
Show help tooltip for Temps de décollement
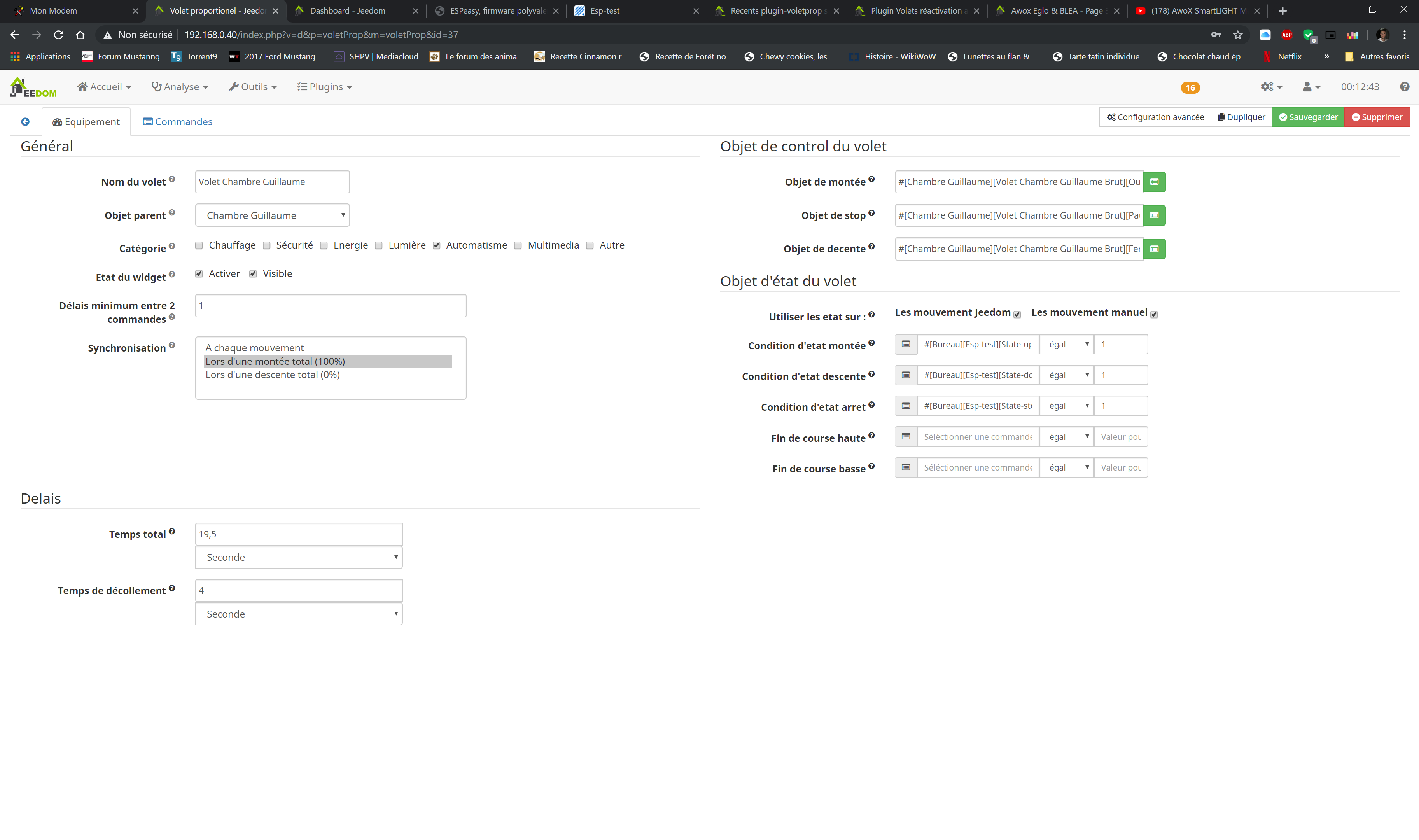click(x=172, y=588)
